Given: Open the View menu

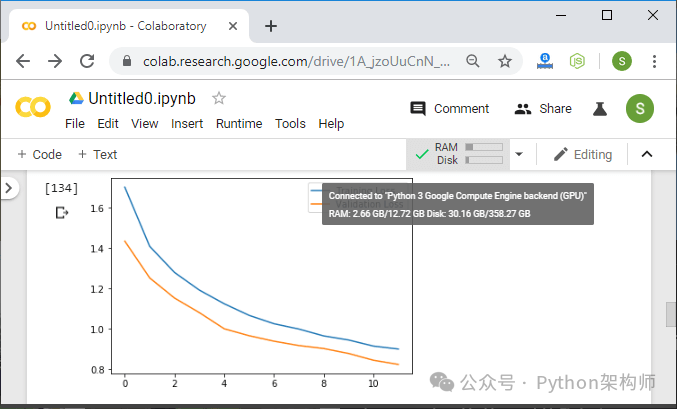Looking at the screenshot, I should (x=145, y=124).
